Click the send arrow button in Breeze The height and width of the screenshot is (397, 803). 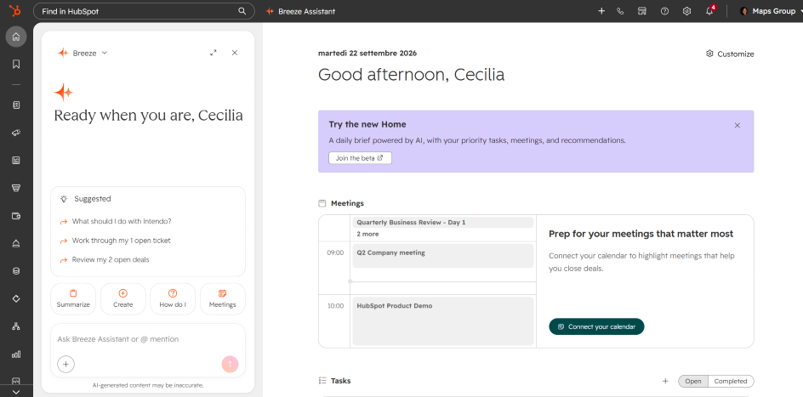pyautogui.click(x=230, y=364)
